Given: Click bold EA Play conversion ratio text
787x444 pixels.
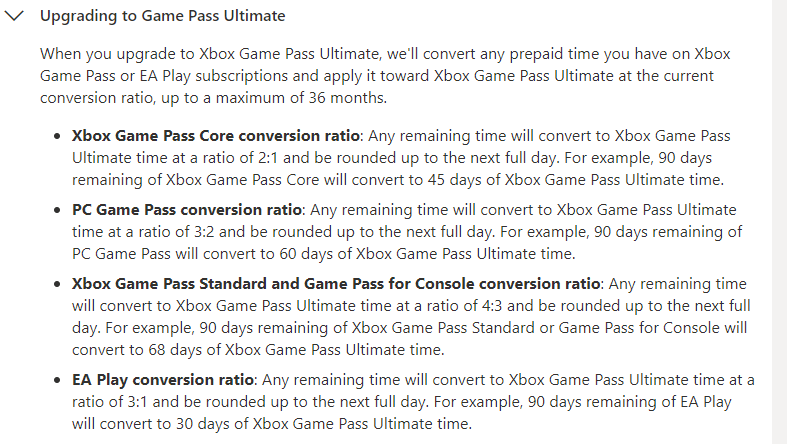Looking at the screenshot, I should [x=163, y=380].
